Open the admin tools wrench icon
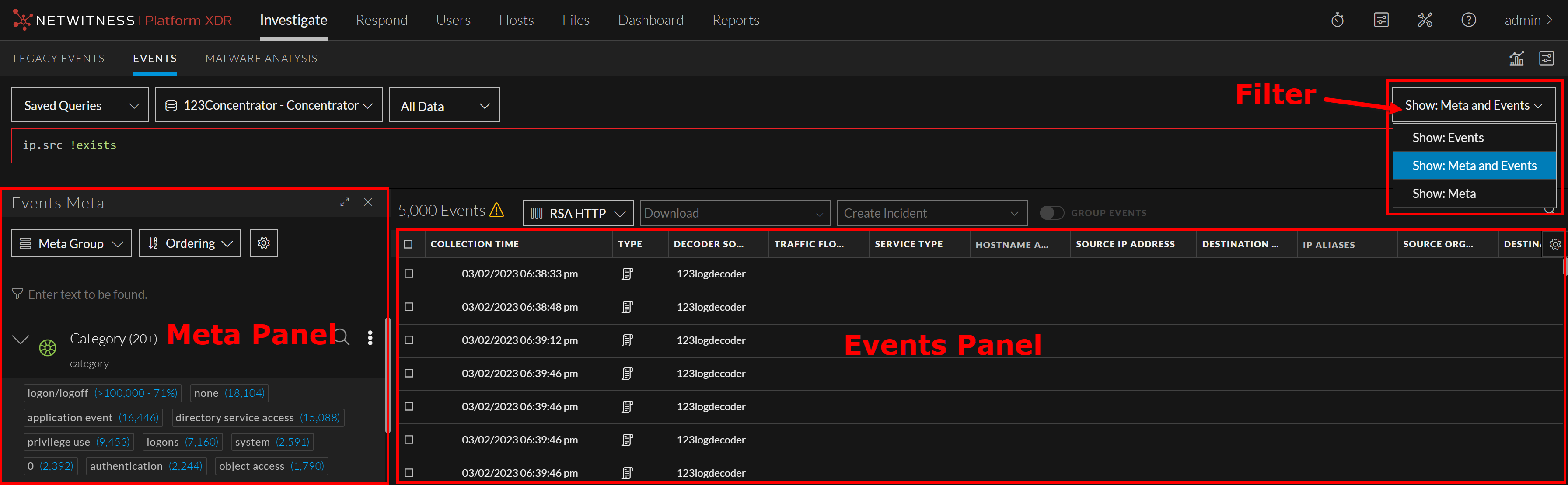The image size is (1568, 485). click(1425, 20)
